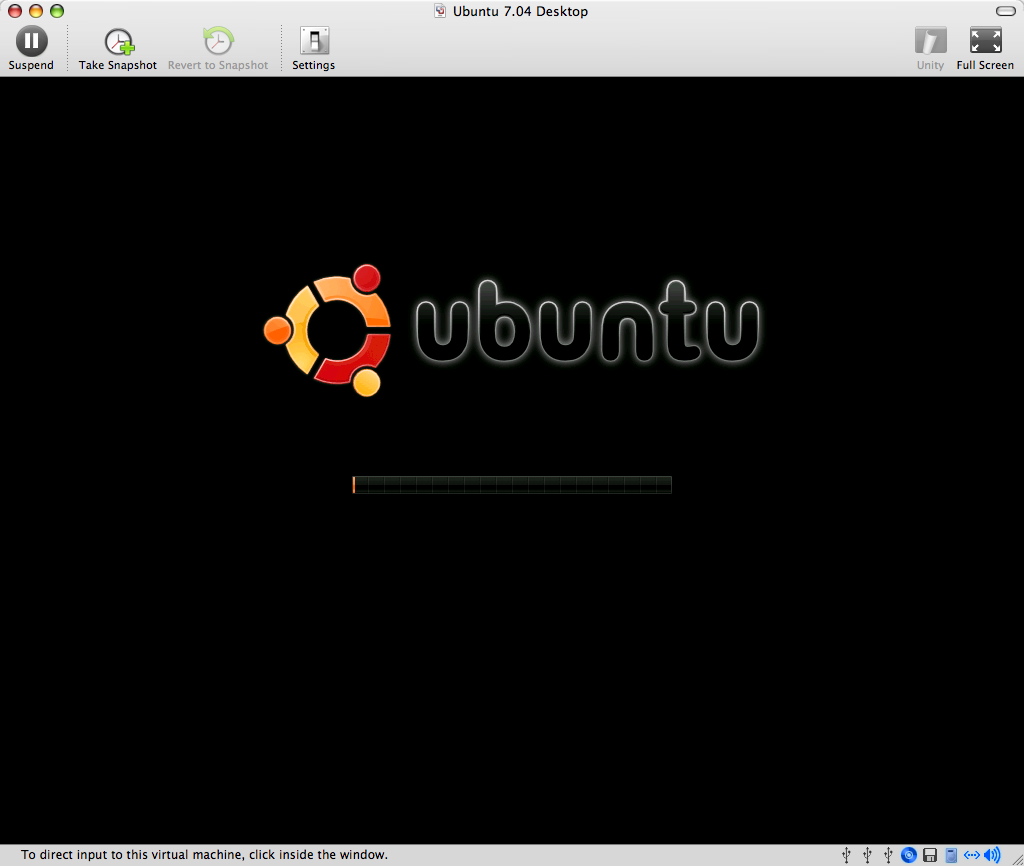Switch to Unity view
1024x866 pixels.
click(930, 41)
